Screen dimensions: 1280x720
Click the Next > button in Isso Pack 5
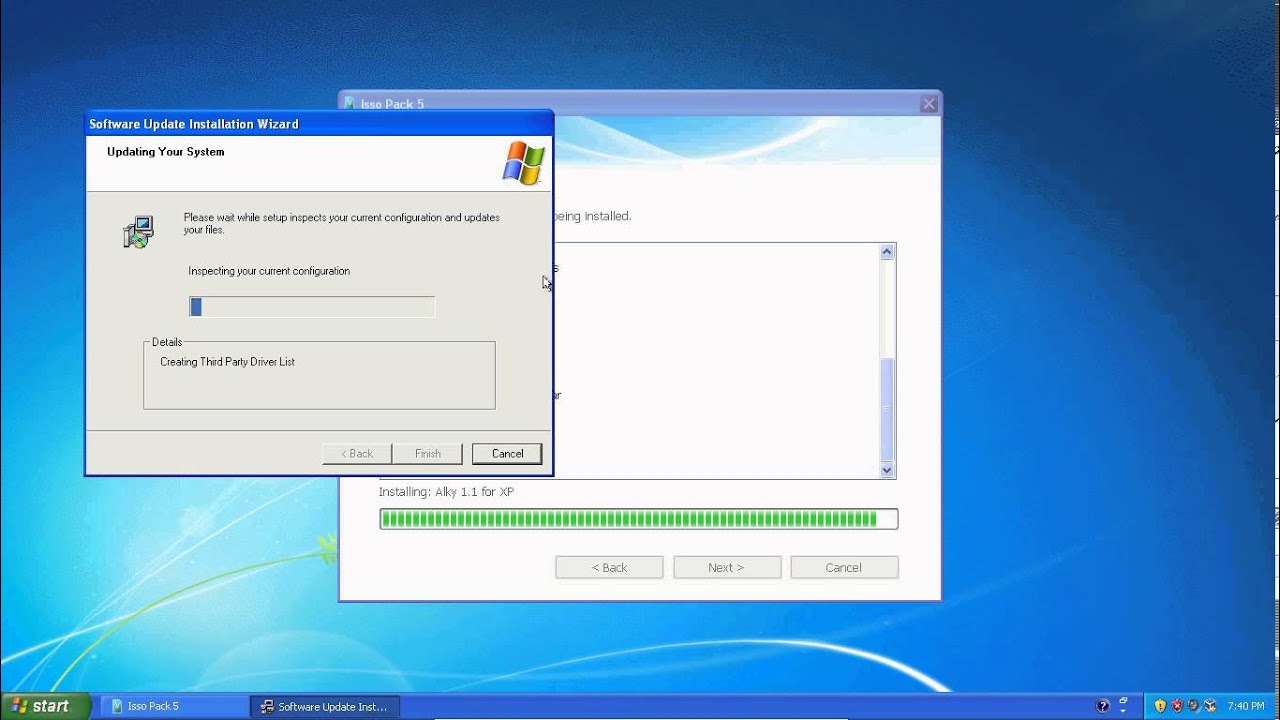click(726, 568)
